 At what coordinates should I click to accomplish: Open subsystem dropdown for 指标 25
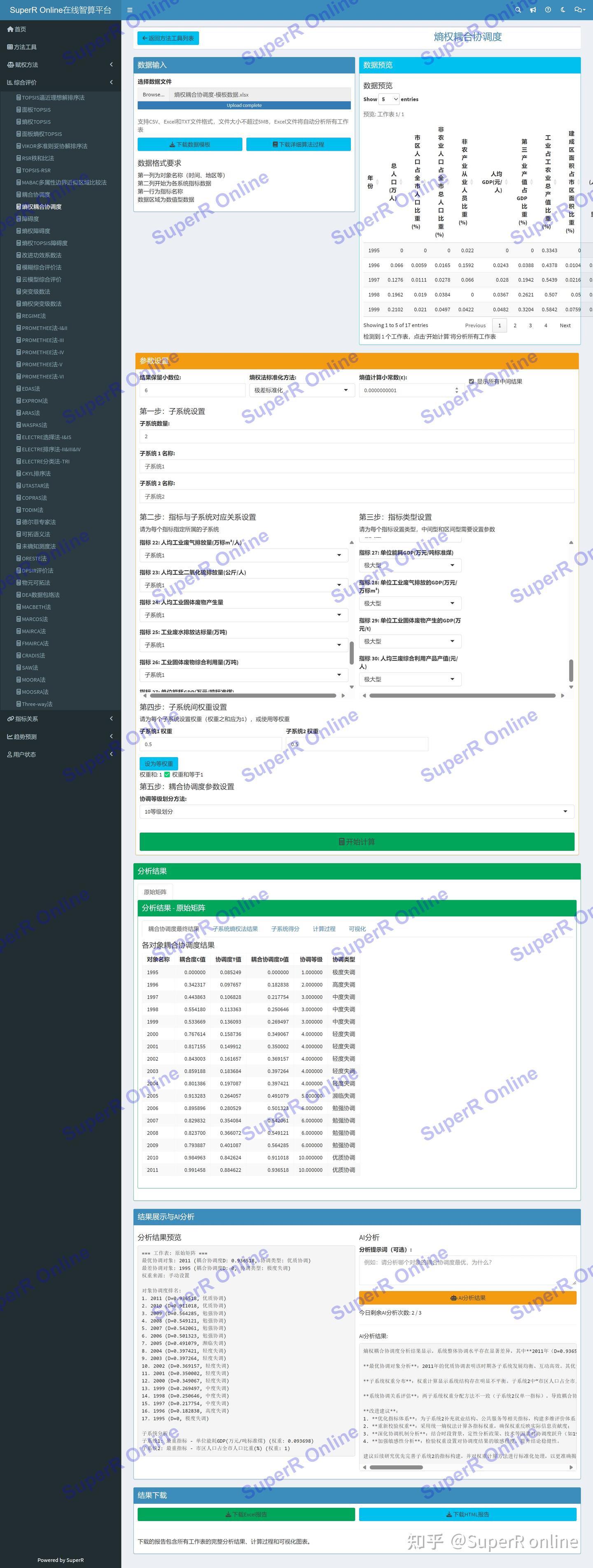pyautogui.click(x=243, y=644)
